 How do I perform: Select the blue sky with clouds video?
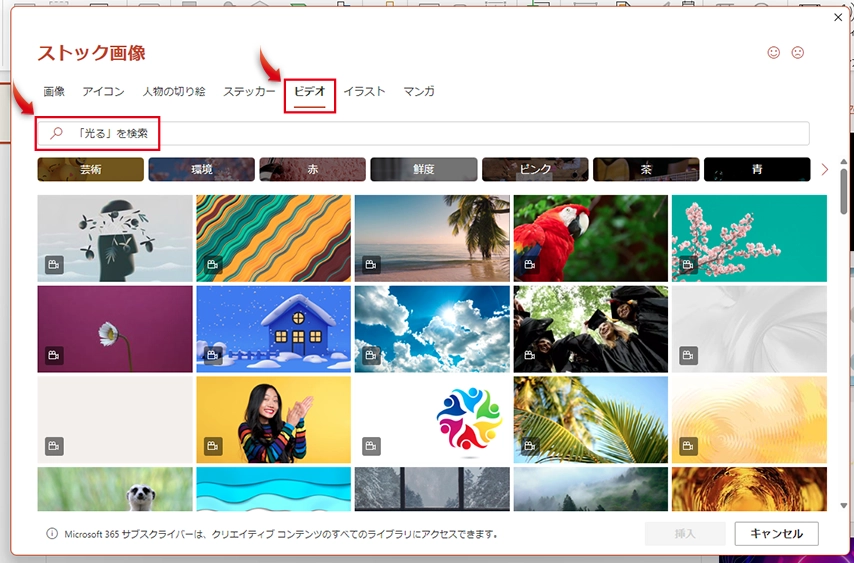[x=432, y=329]
